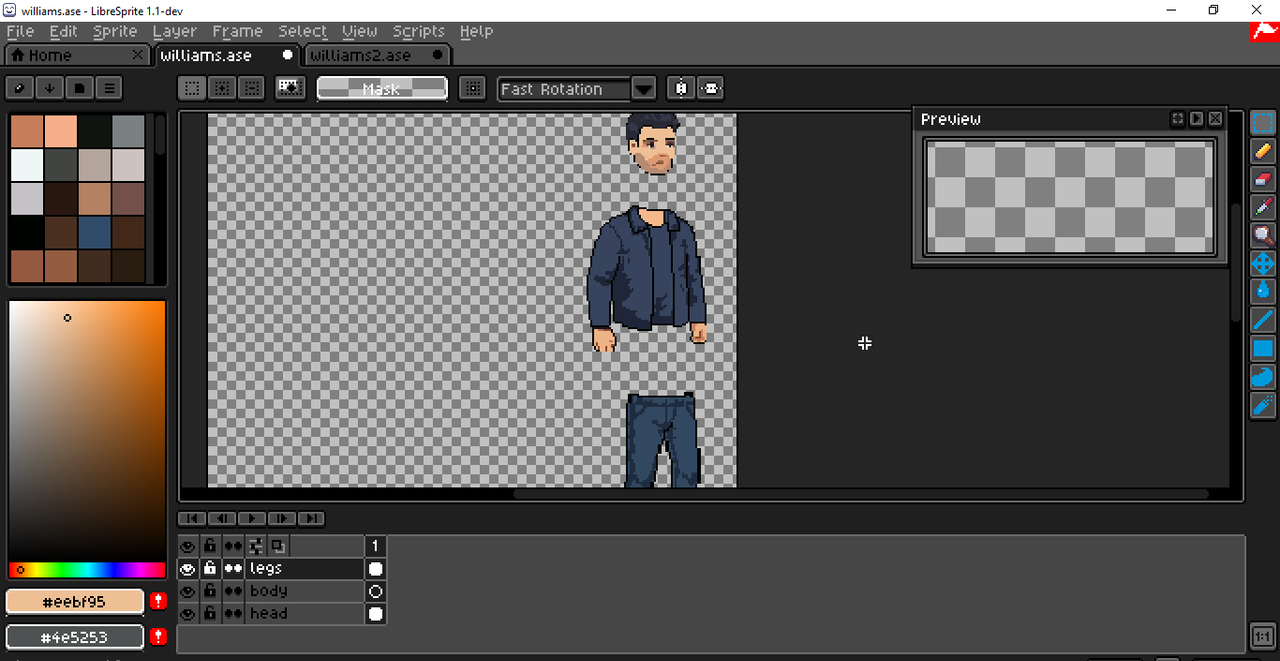Jump to the last frame
The image size is (1280, 661).
[x=311, y=518]
